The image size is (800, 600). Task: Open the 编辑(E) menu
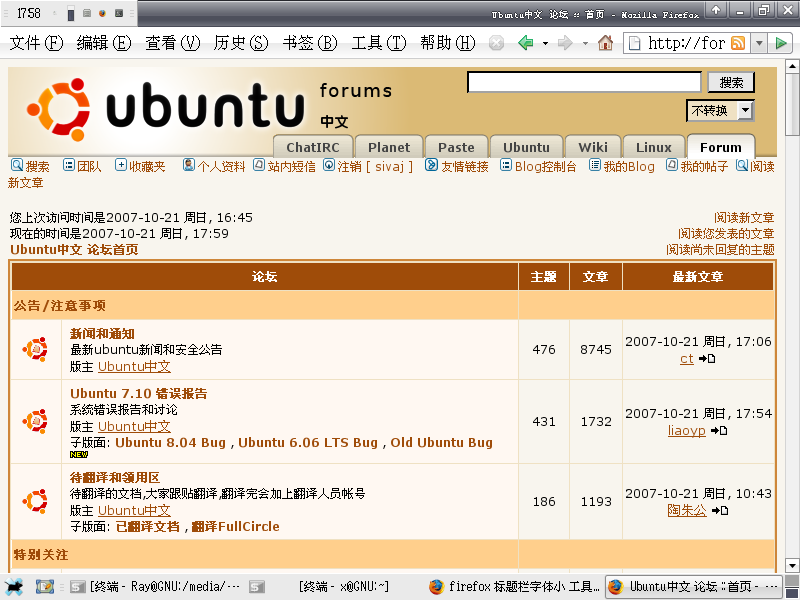(104, 43)
